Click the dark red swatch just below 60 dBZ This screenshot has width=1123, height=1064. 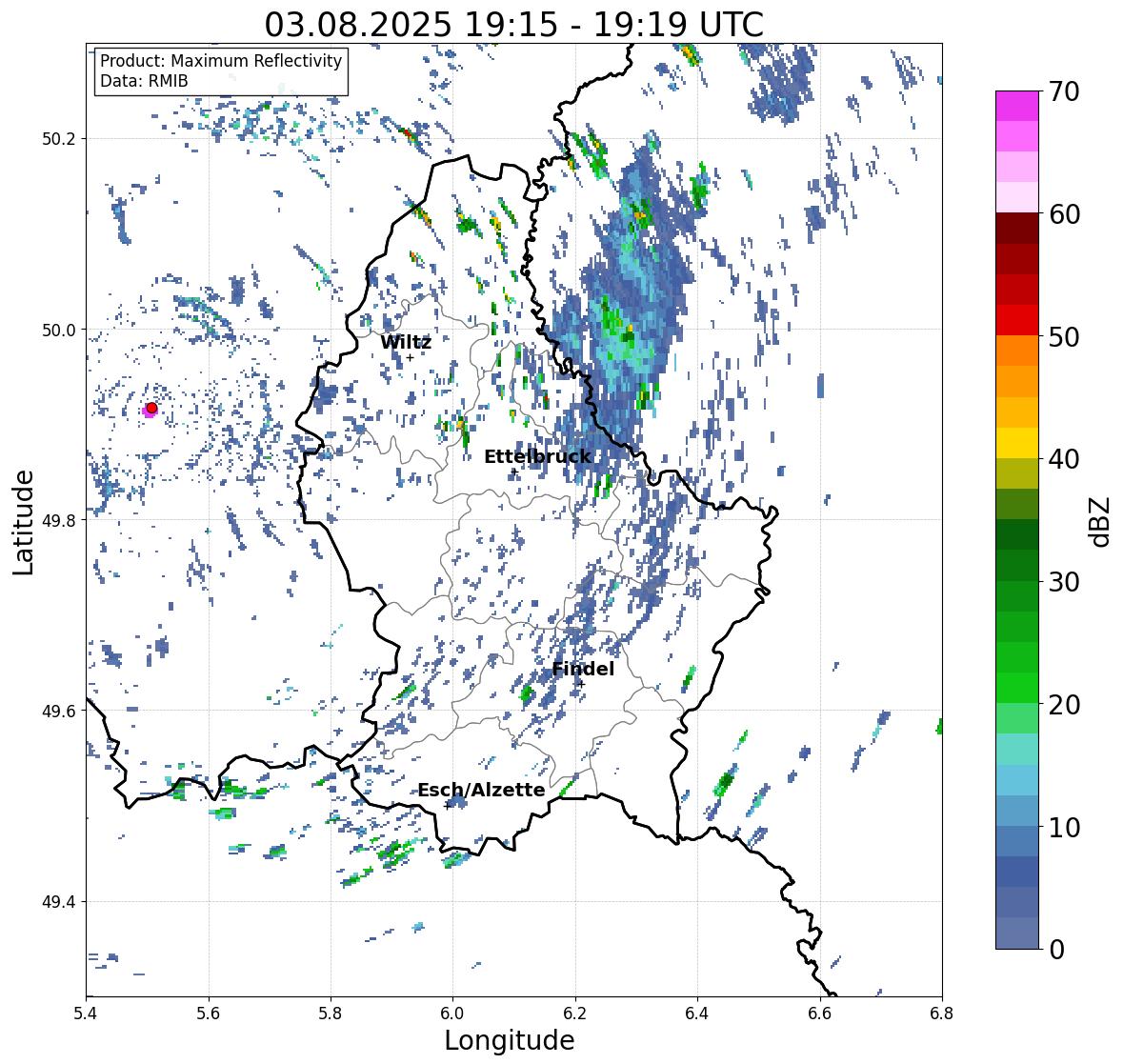click(1017, 229)
